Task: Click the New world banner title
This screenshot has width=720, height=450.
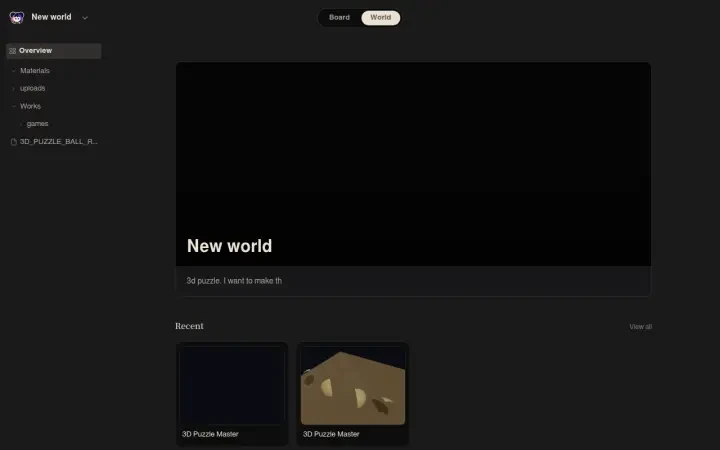Action: click(229, 246)
